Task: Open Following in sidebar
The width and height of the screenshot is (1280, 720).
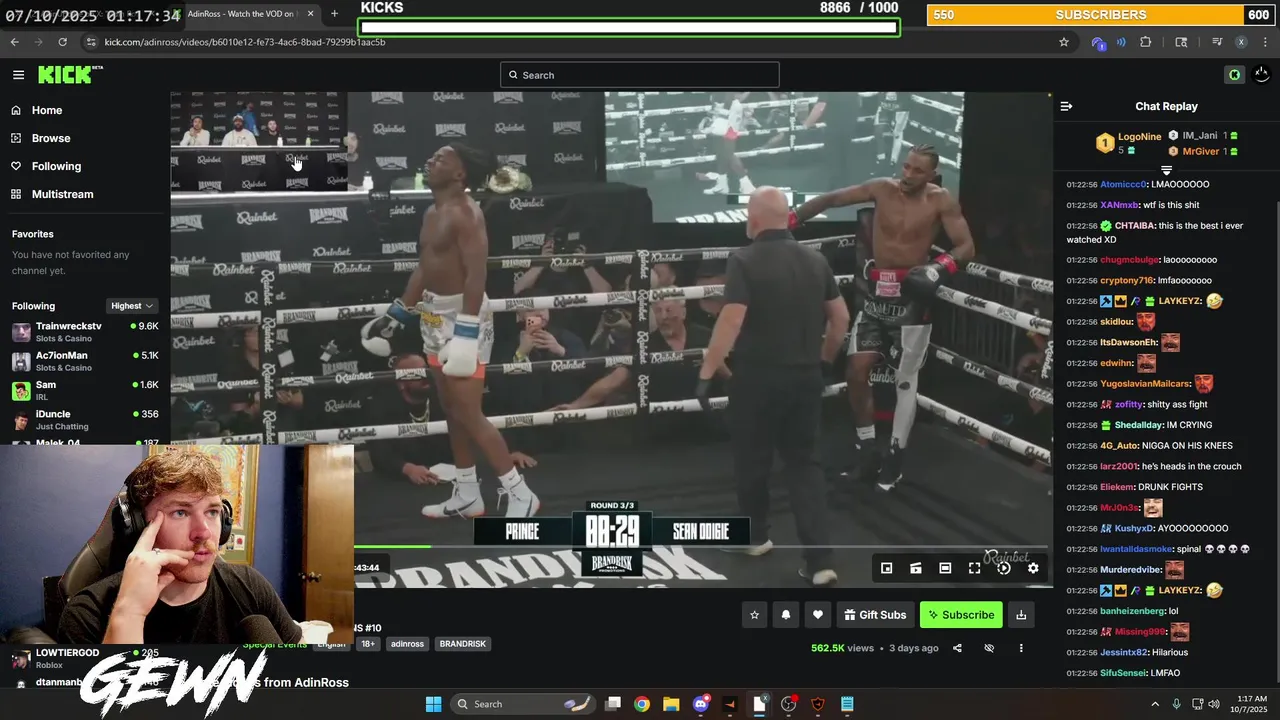Action: 56,166
